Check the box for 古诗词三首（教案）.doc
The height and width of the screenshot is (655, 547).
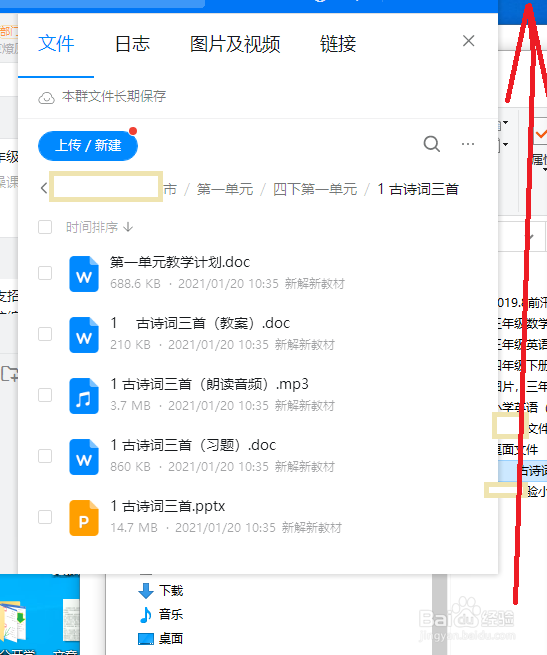click(45, 334)
